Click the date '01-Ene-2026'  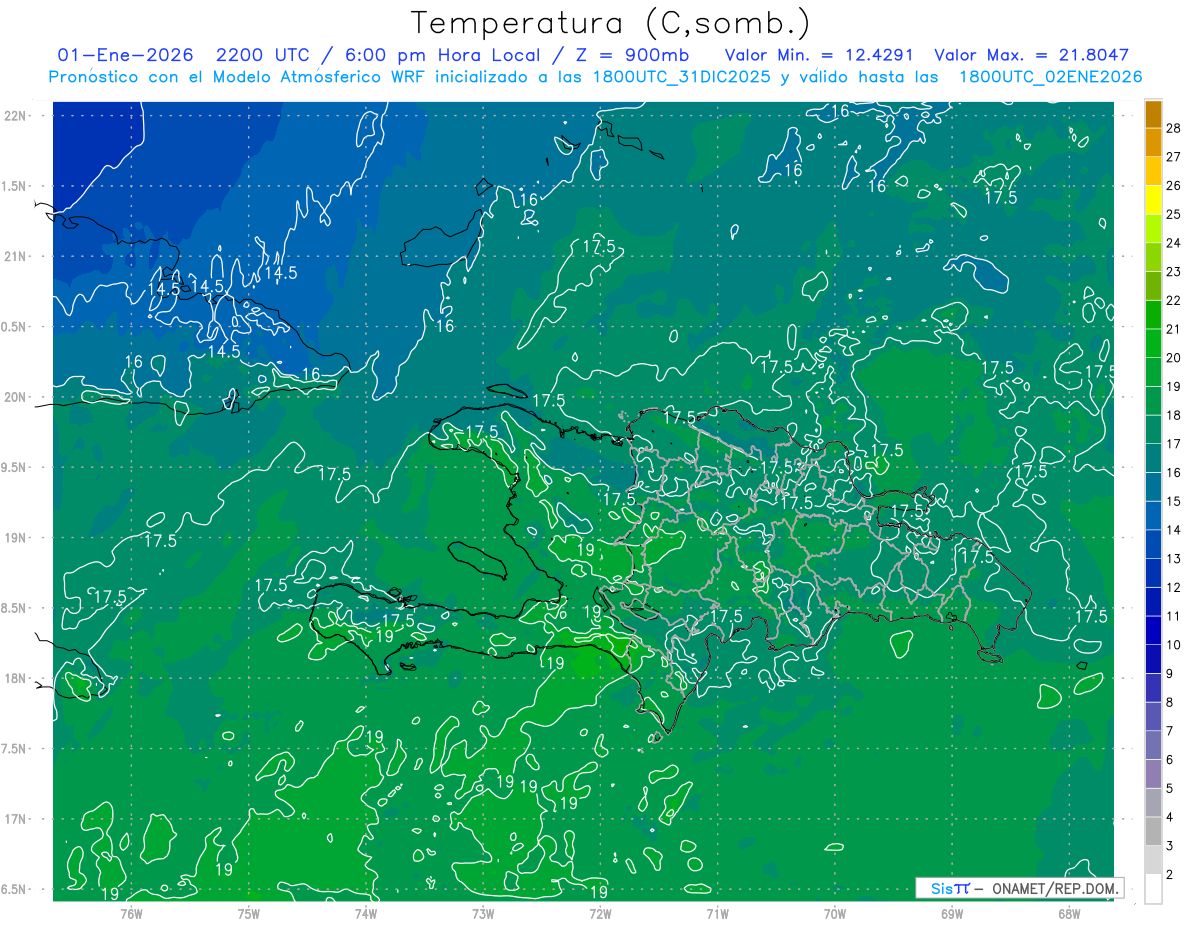125,55
